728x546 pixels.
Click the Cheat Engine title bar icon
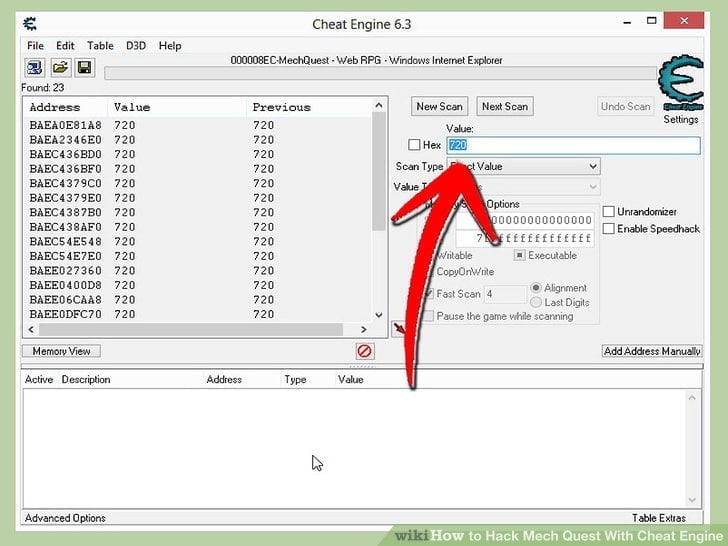[30, 24]
